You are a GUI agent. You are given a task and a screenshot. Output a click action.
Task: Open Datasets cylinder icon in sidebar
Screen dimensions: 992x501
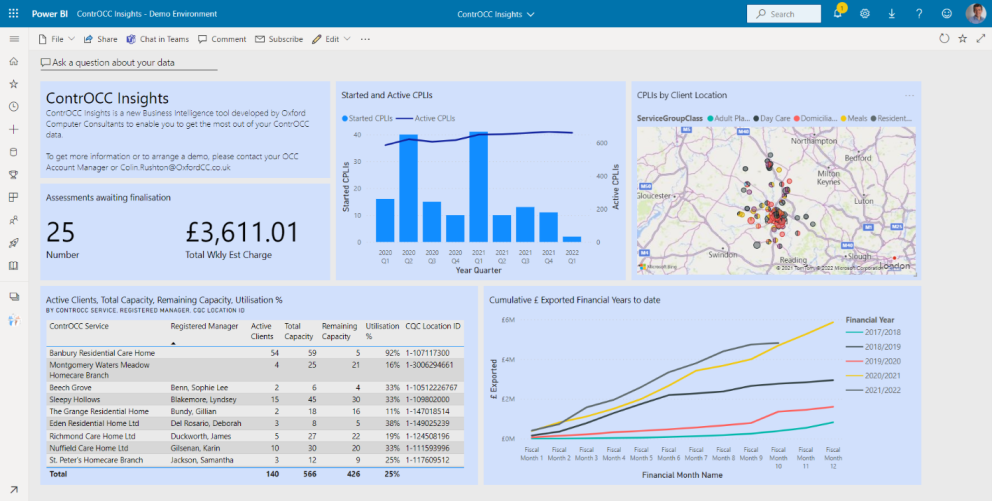click(14, 152)
